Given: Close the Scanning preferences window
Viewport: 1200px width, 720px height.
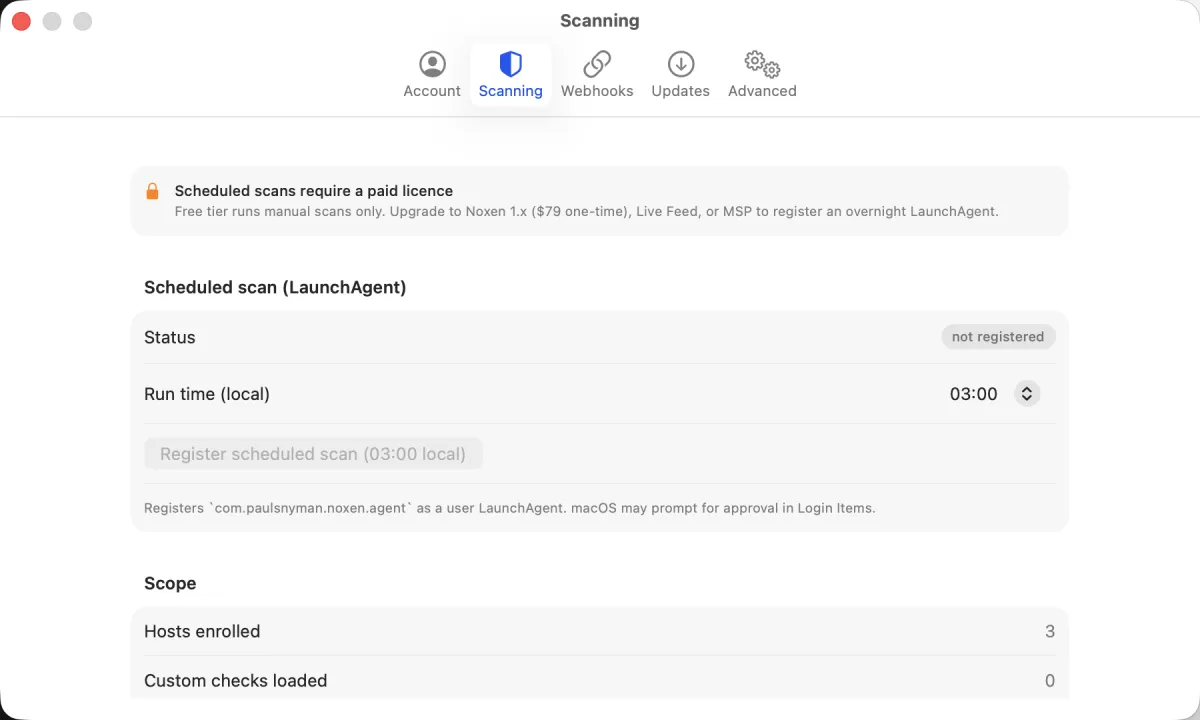Looking at the screenshot, I should [x=20, y=20].
